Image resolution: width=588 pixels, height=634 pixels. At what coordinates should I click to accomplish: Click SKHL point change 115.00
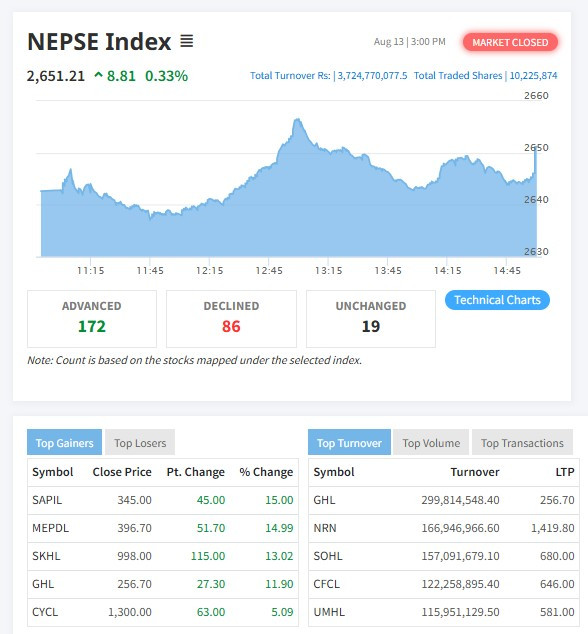coord(208,556)
